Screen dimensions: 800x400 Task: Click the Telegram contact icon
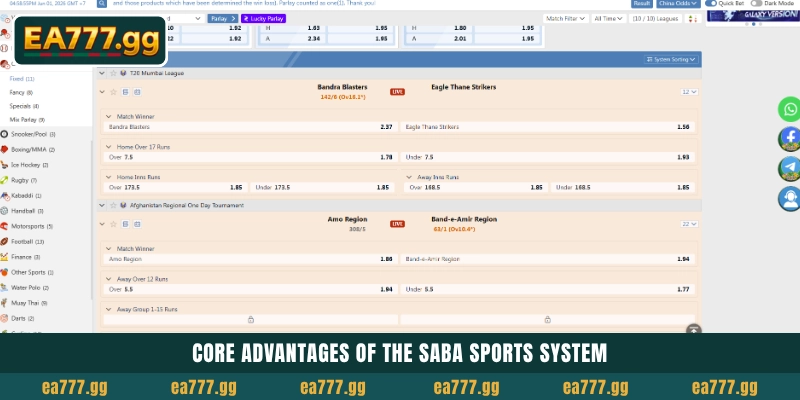pyautogui.click(x=790, y=169)
